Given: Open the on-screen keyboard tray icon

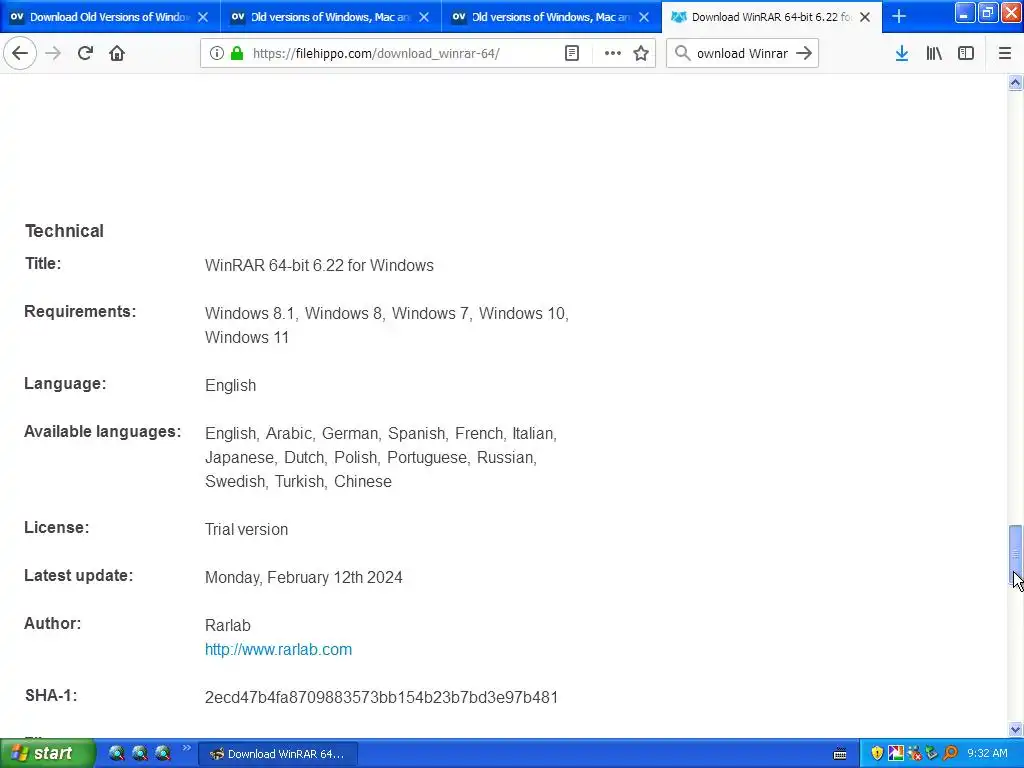Looking at the screenshot, I should click(x=840, y=754).
